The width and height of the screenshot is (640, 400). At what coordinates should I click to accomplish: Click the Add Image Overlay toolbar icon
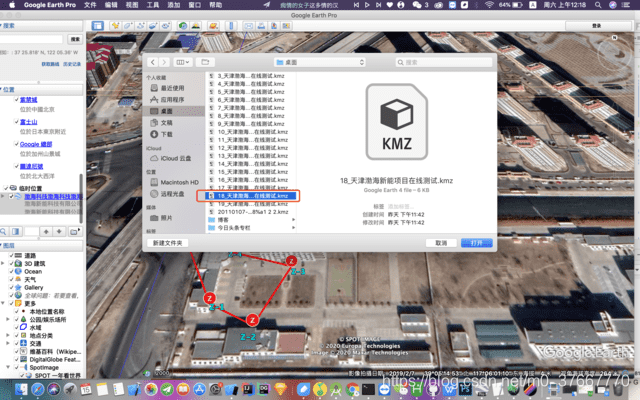[153, 26]
